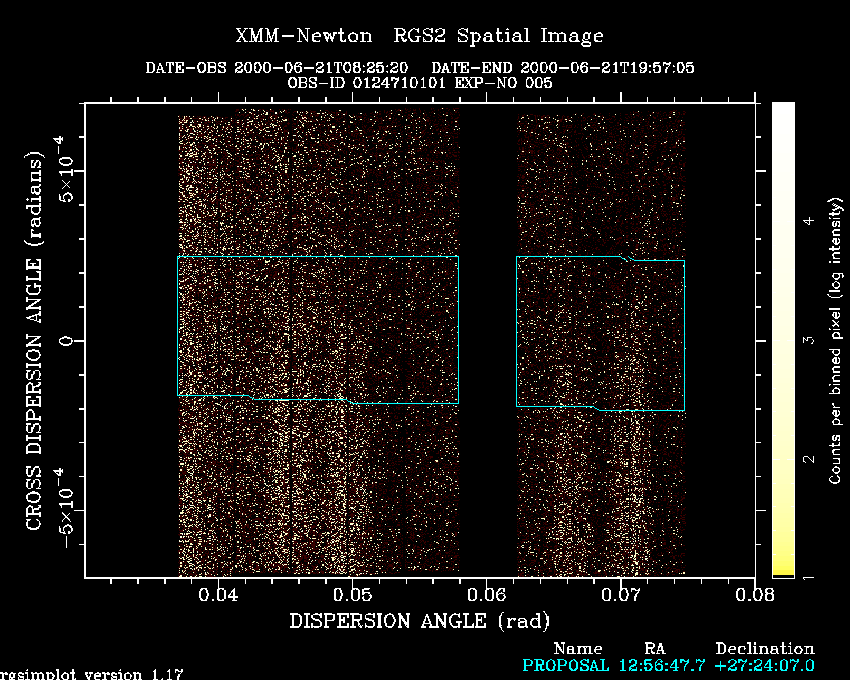Click the plot title 'XMM-Newton RGS2 Spatial Image'

419,36
